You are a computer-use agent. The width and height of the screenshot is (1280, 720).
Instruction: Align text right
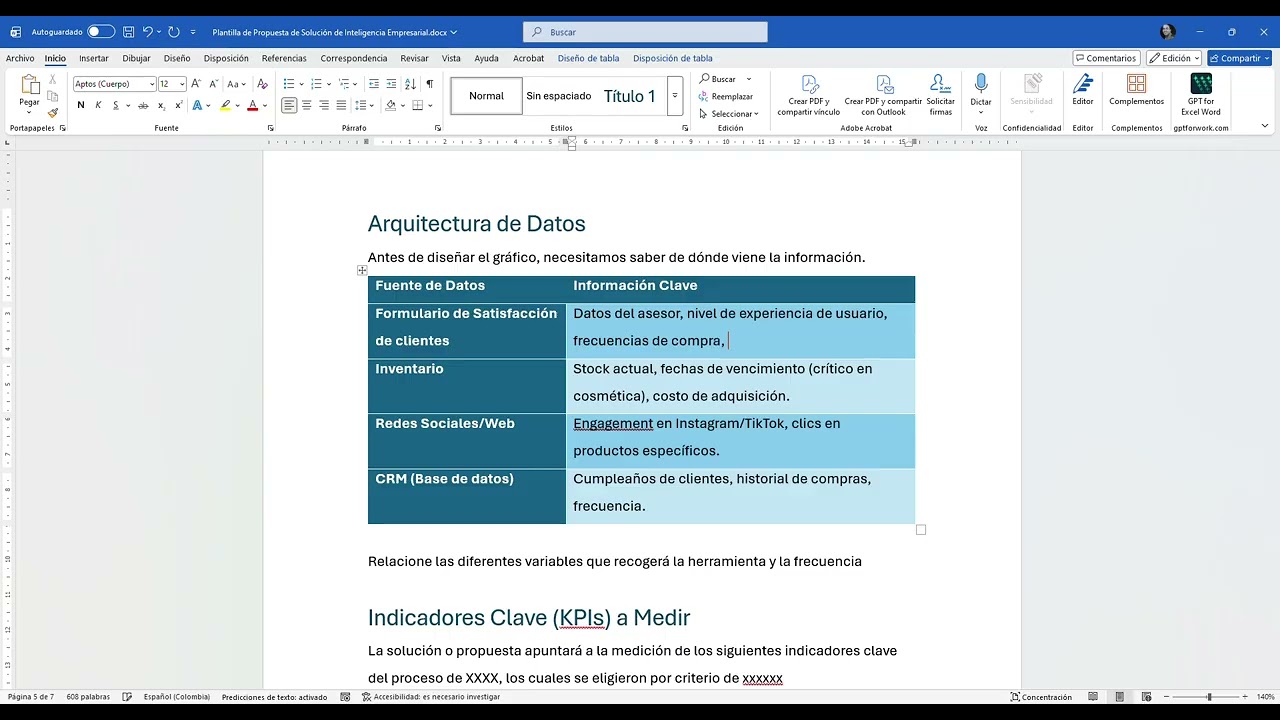tap(324, 106)
